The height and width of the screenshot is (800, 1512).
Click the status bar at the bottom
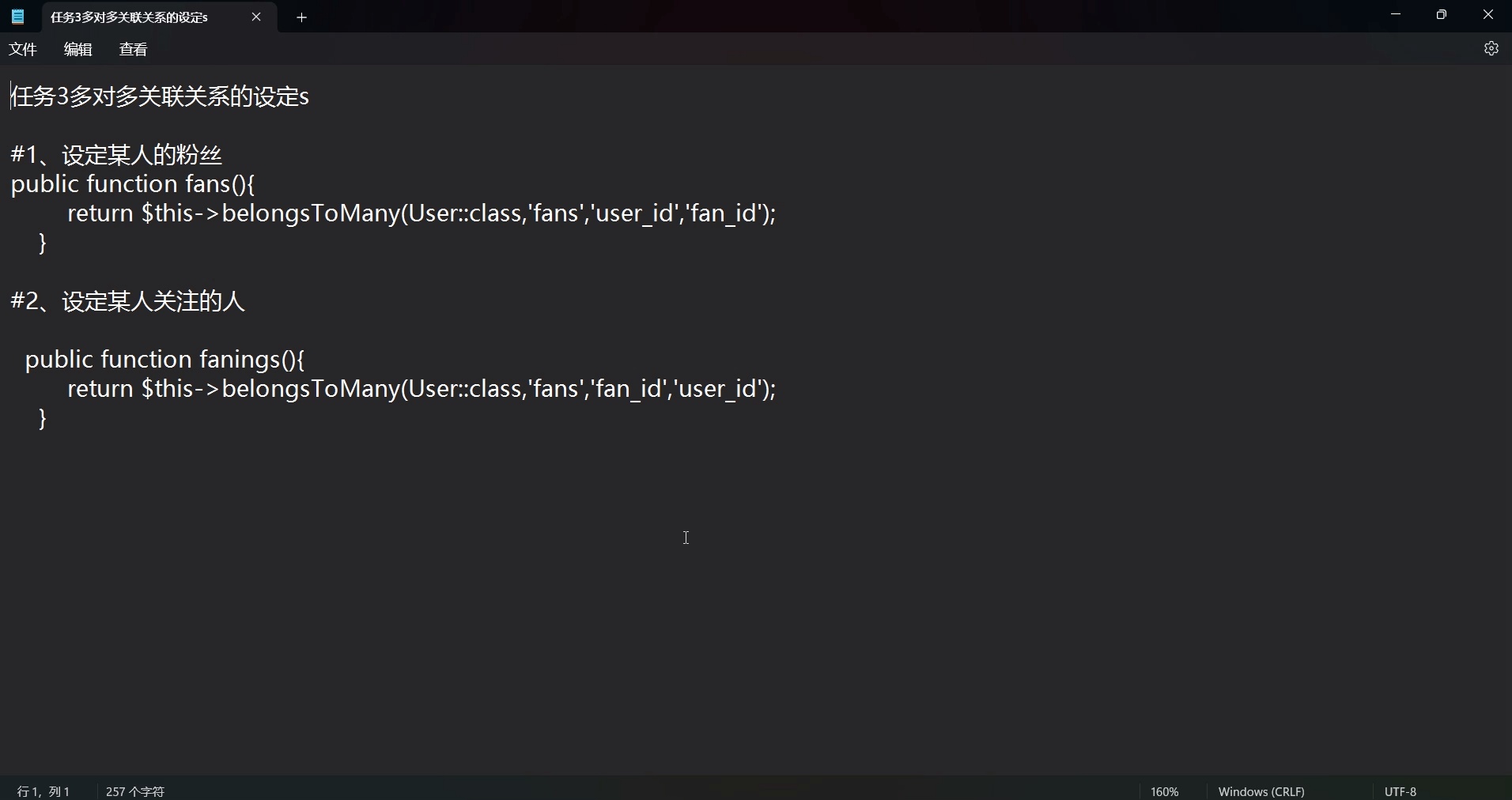tap(712, 791)
